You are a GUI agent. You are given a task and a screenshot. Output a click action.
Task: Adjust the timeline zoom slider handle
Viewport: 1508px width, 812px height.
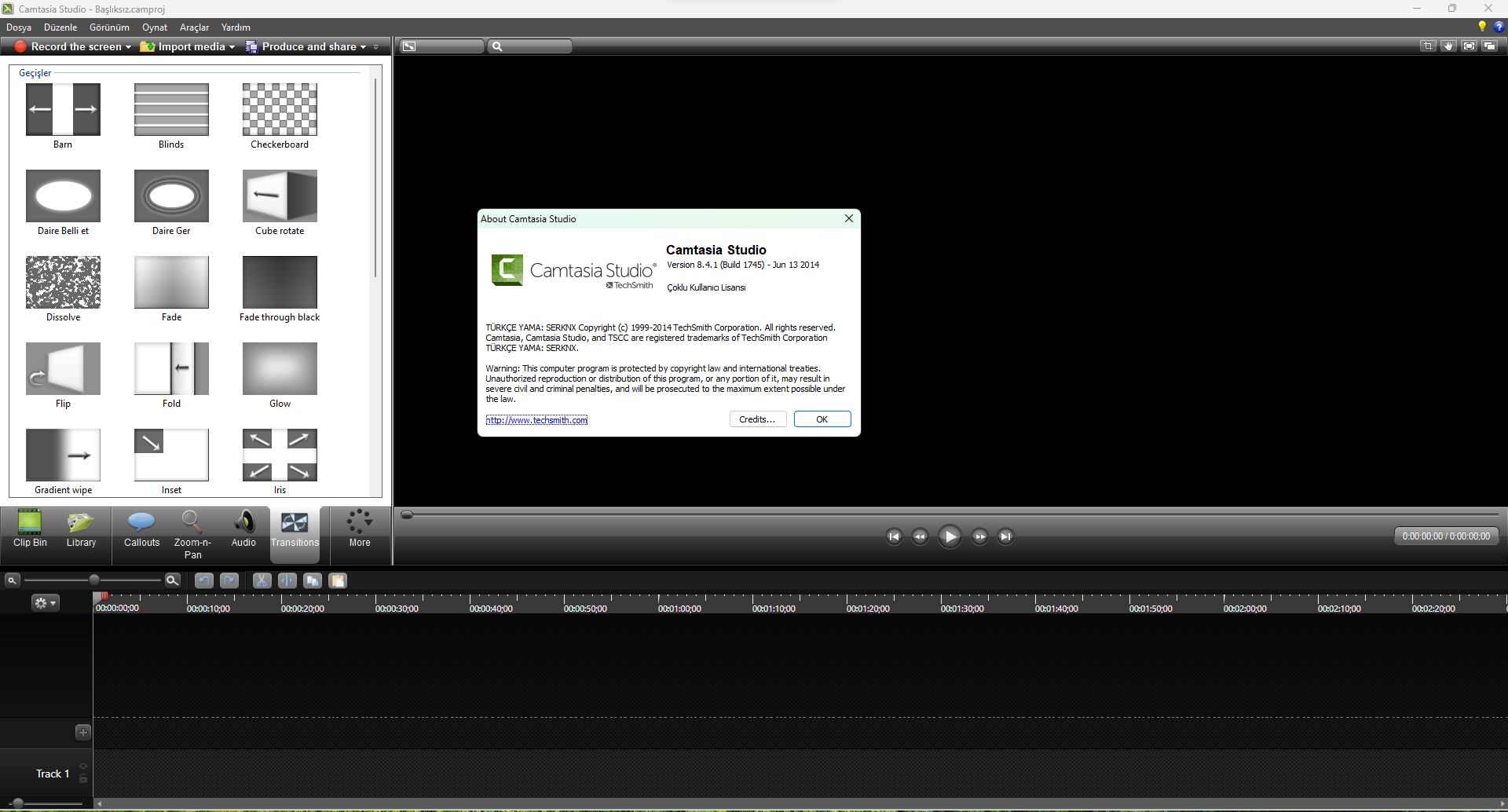pyautogui.click(x=94, y=580)
